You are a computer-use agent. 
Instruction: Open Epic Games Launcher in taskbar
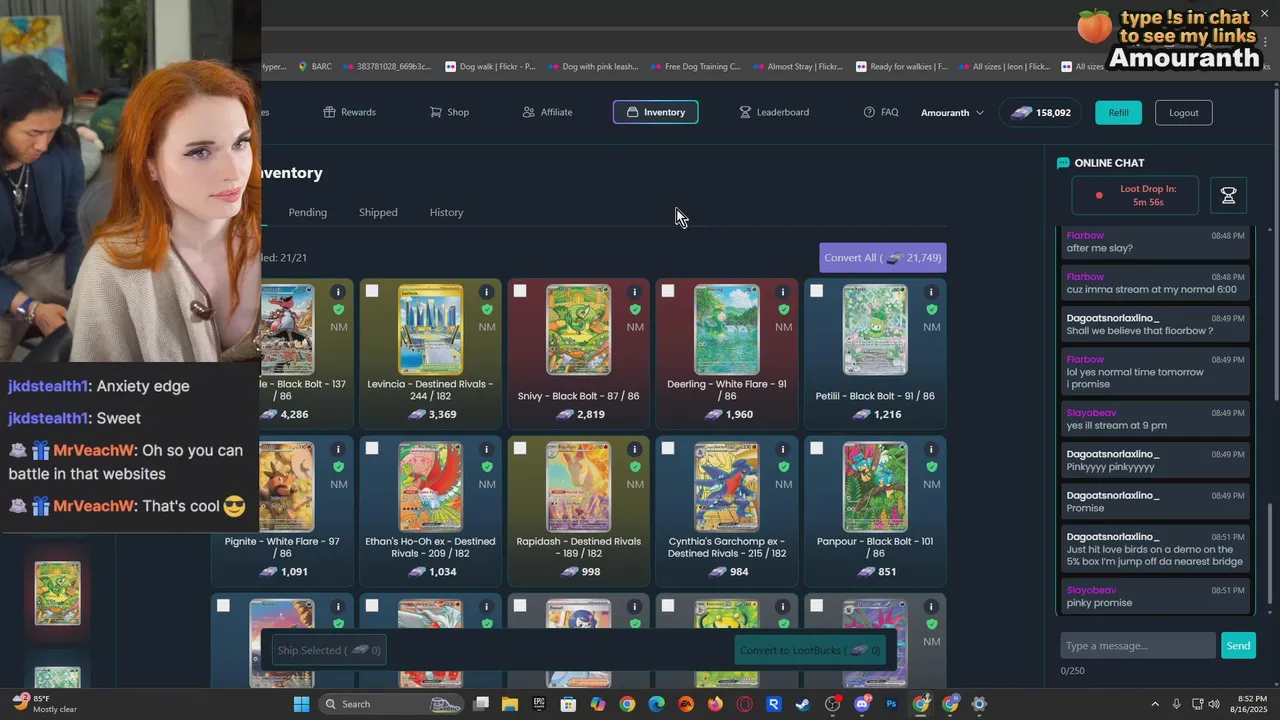coord(539,704)
